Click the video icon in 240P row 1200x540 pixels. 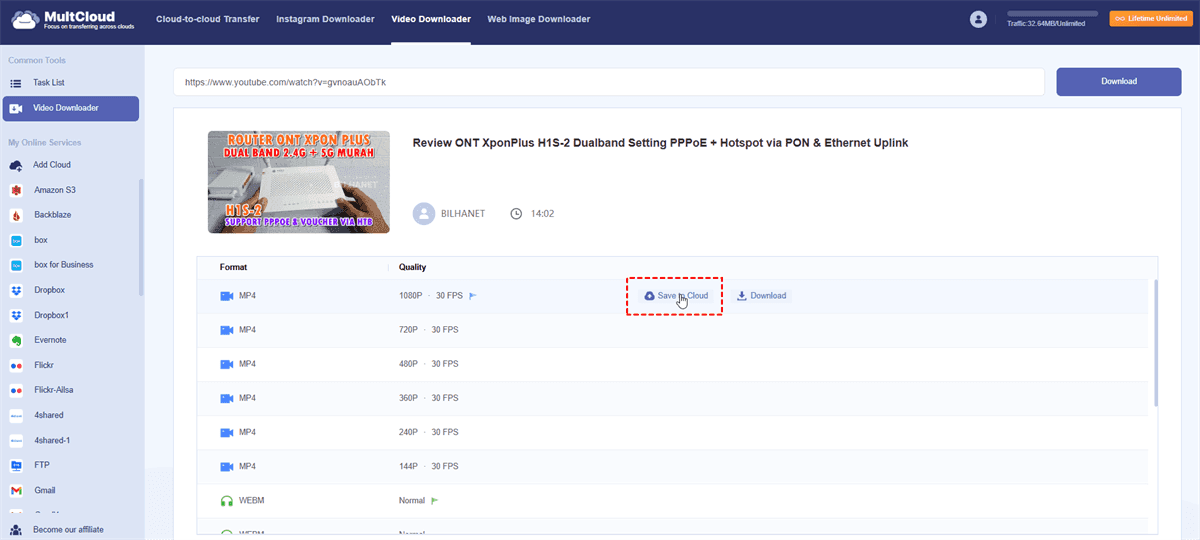point(226,432)
